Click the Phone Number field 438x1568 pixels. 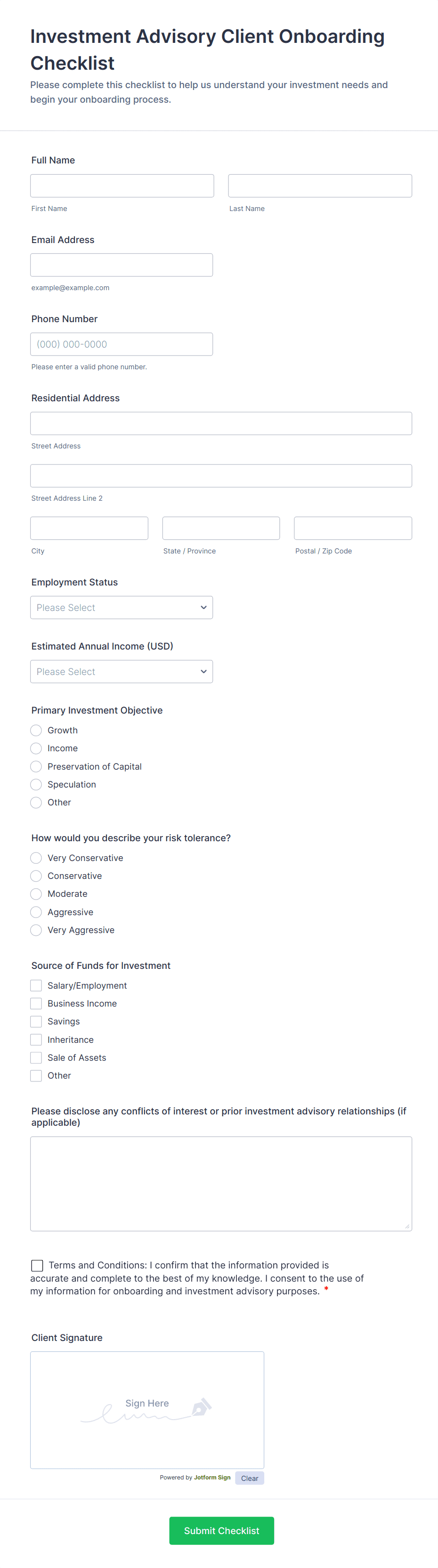(122, 344)
